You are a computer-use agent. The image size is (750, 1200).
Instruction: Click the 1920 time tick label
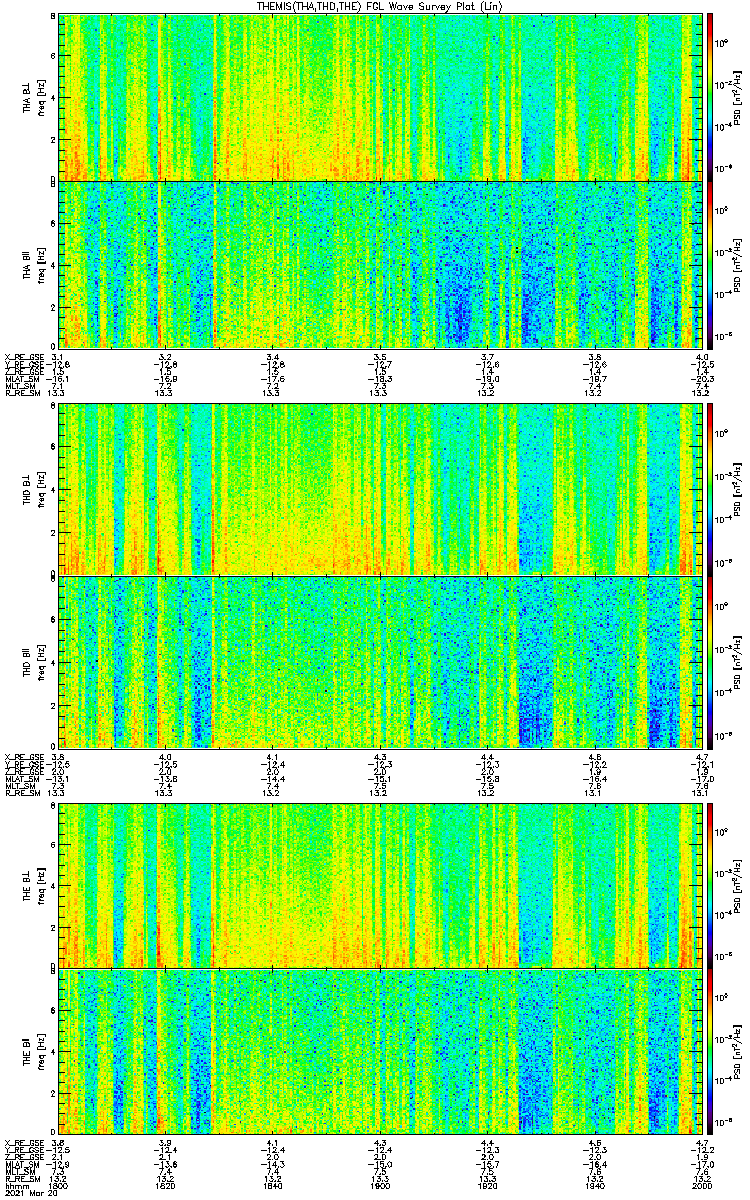point(488,1187)
